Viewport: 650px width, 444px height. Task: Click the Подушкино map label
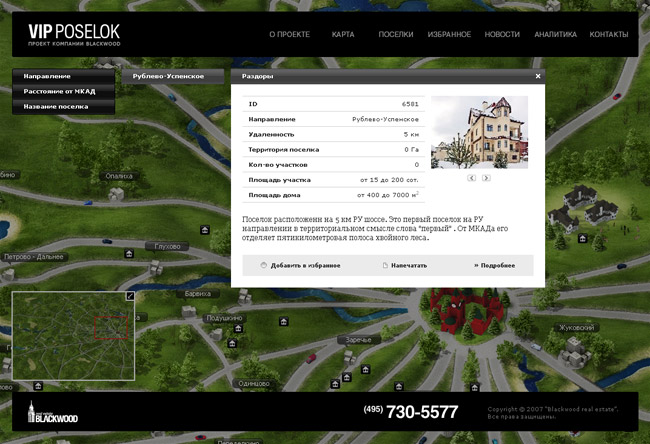[x=224, y=318]
